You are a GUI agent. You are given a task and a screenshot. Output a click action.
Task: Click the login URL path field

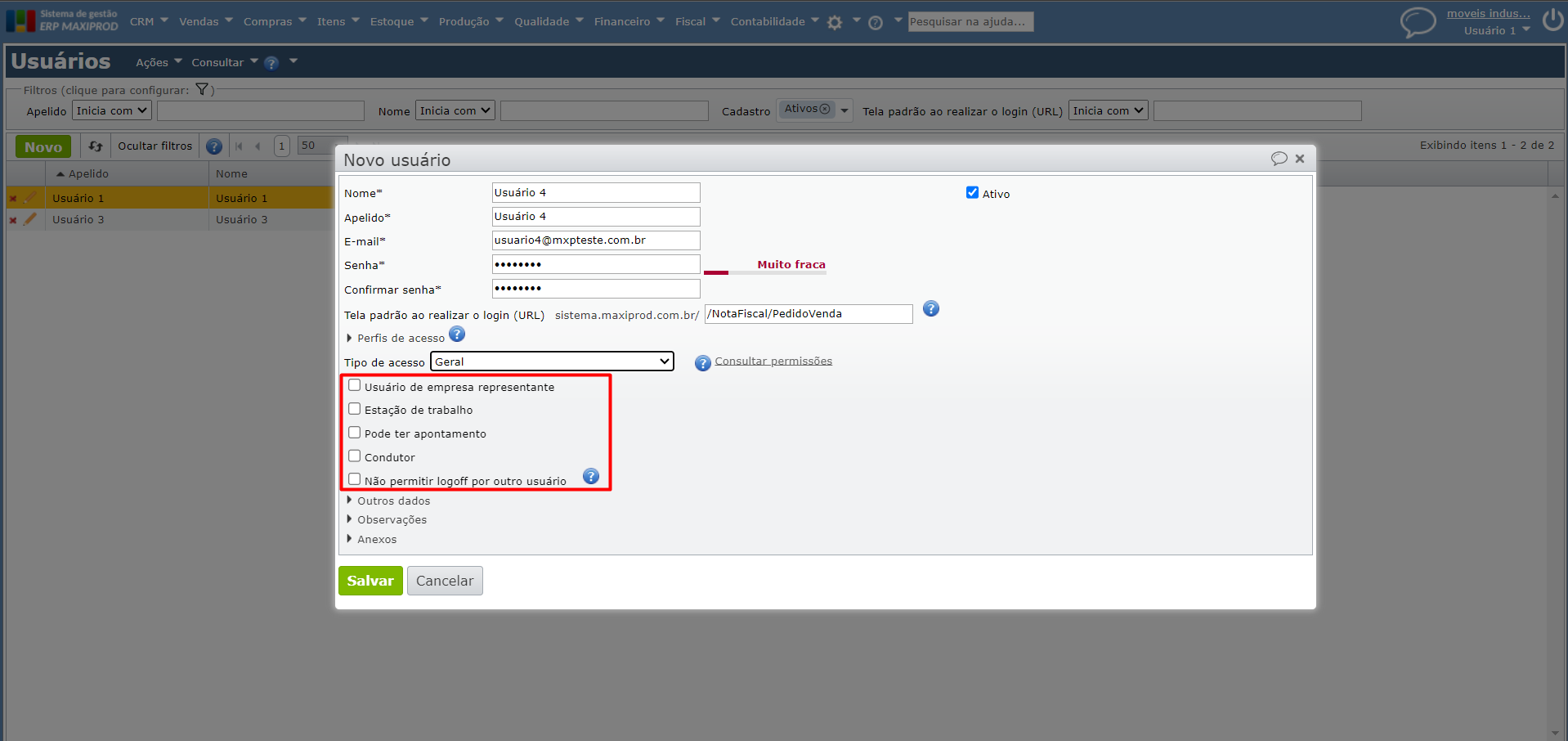[x=809, y=314]
